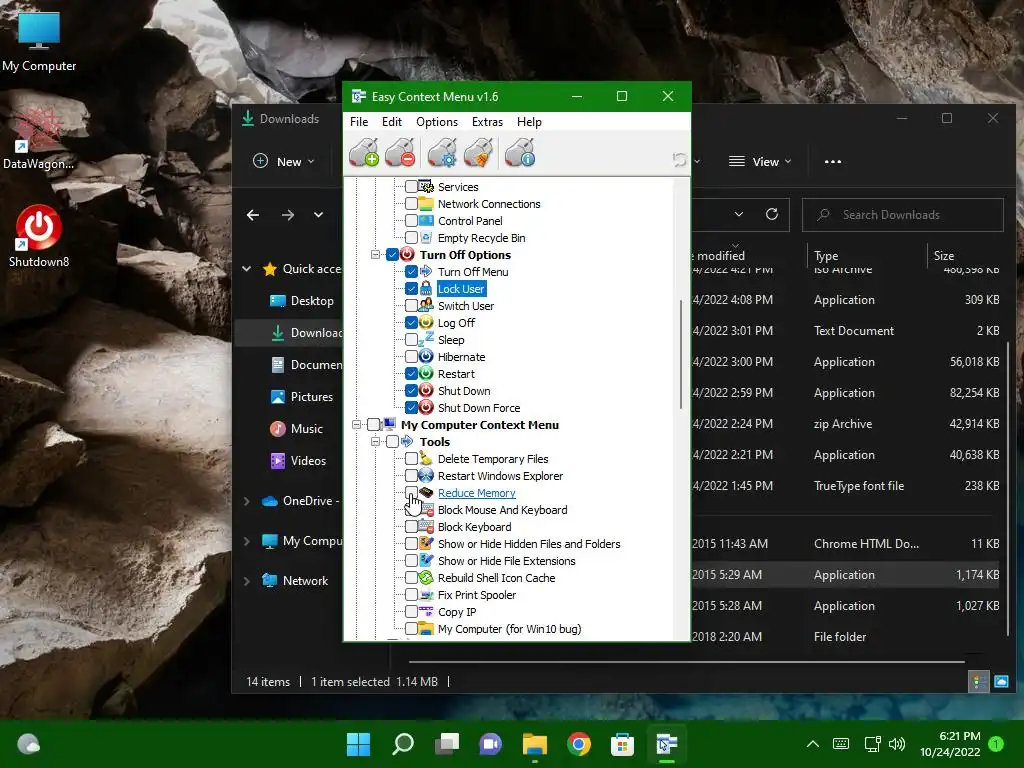
Task: Open Task View from the taskbar
Action: [x=447, y=744]
